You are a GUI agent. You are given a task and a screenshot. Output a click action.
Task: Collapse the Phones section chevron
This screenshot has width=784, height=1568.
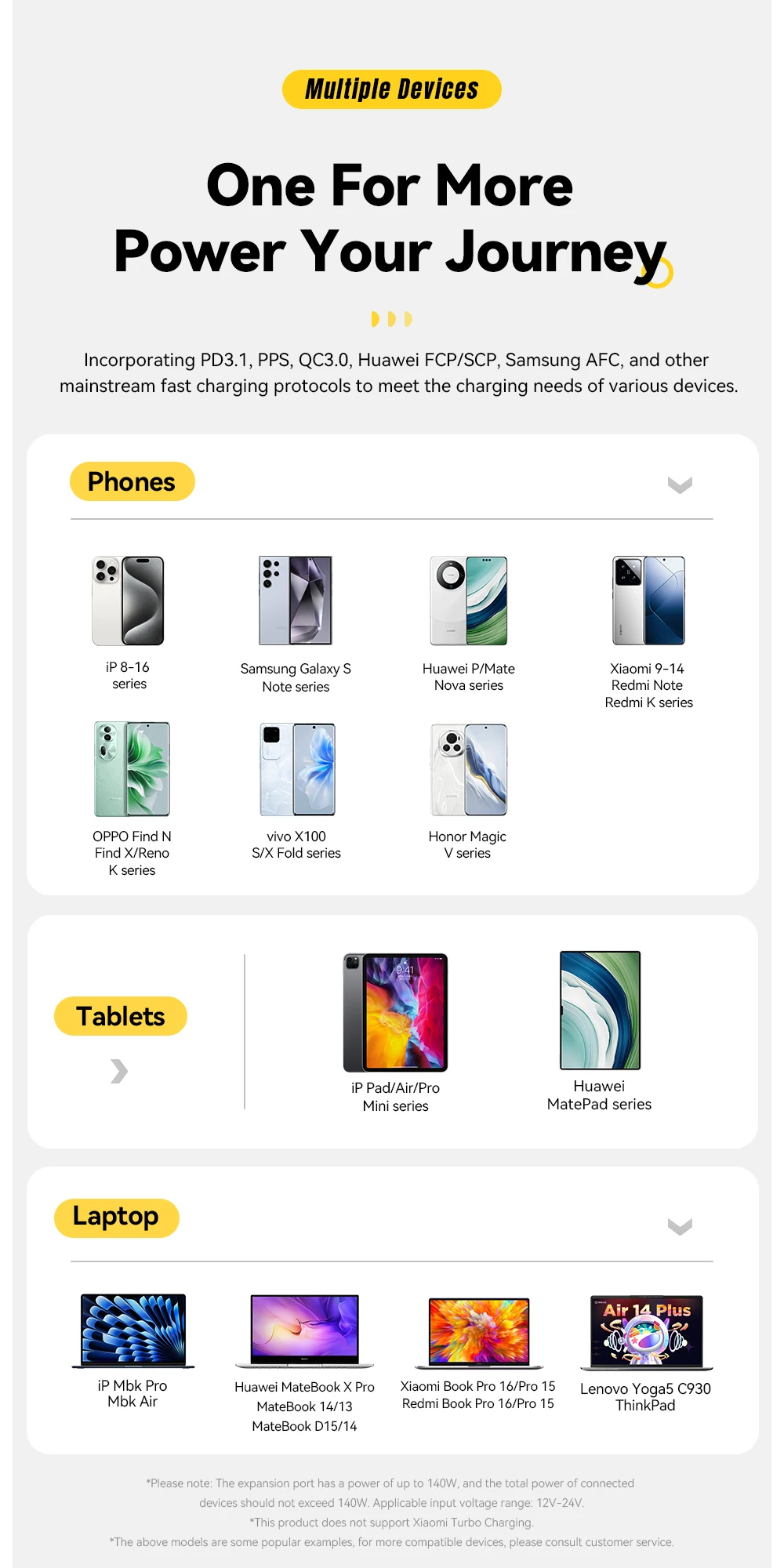680,485
